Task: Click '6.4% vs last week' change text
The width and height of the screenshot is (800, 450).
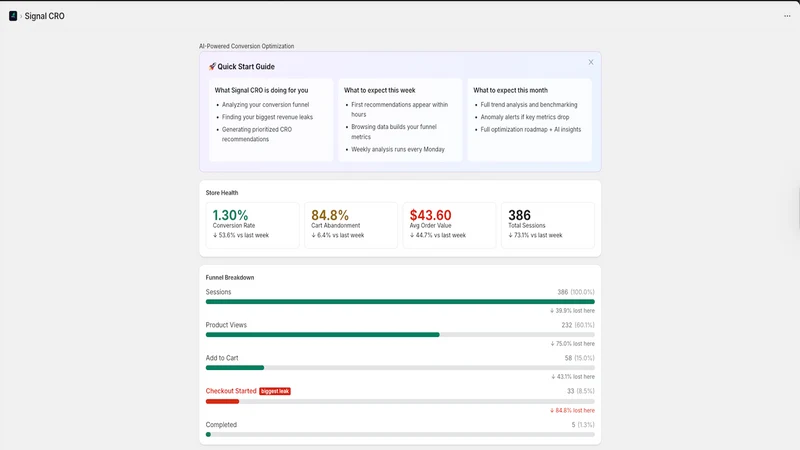Action: click(338, 235)
